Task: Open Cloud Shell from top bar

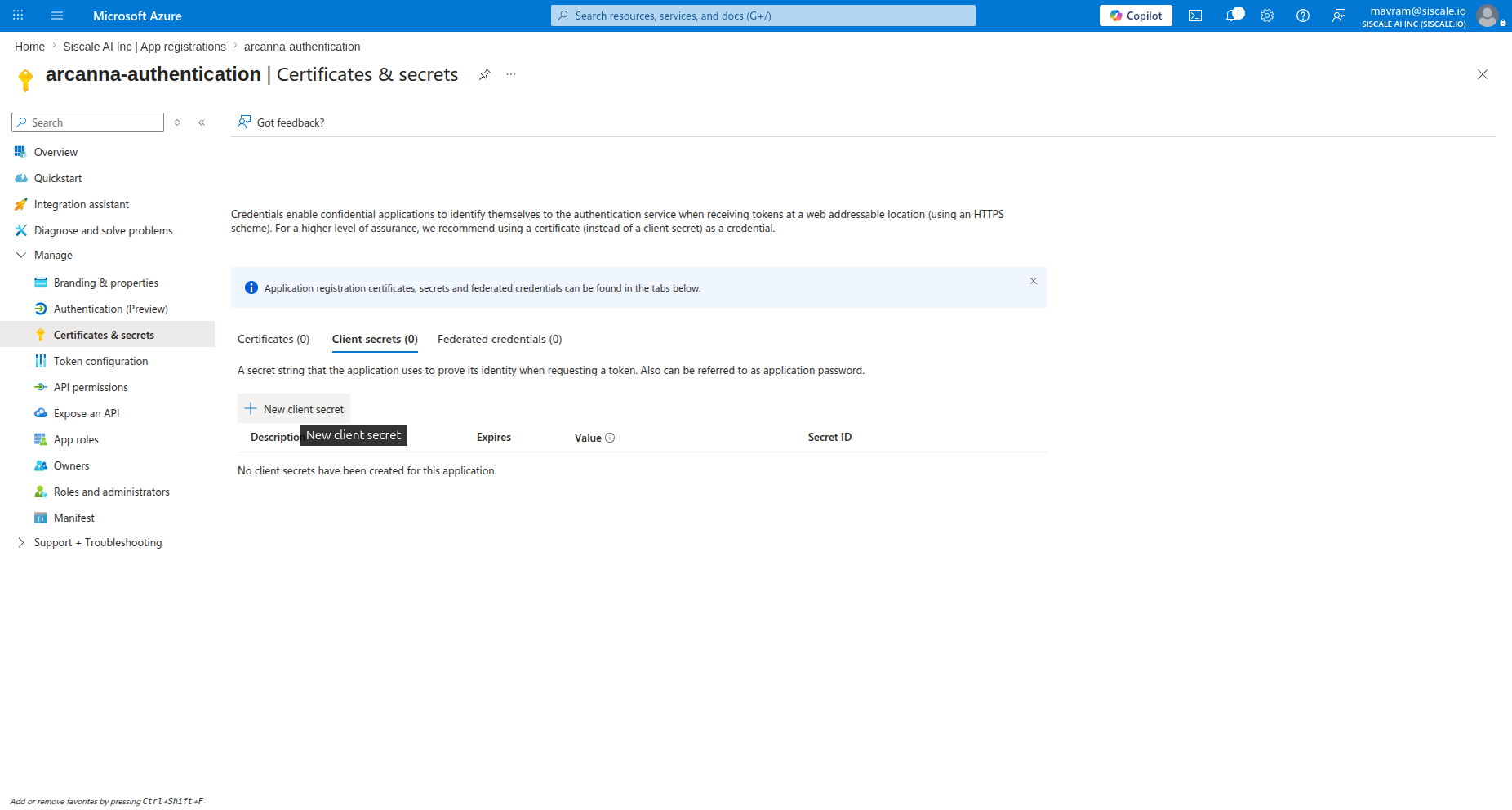Action: pos(1195,16)
